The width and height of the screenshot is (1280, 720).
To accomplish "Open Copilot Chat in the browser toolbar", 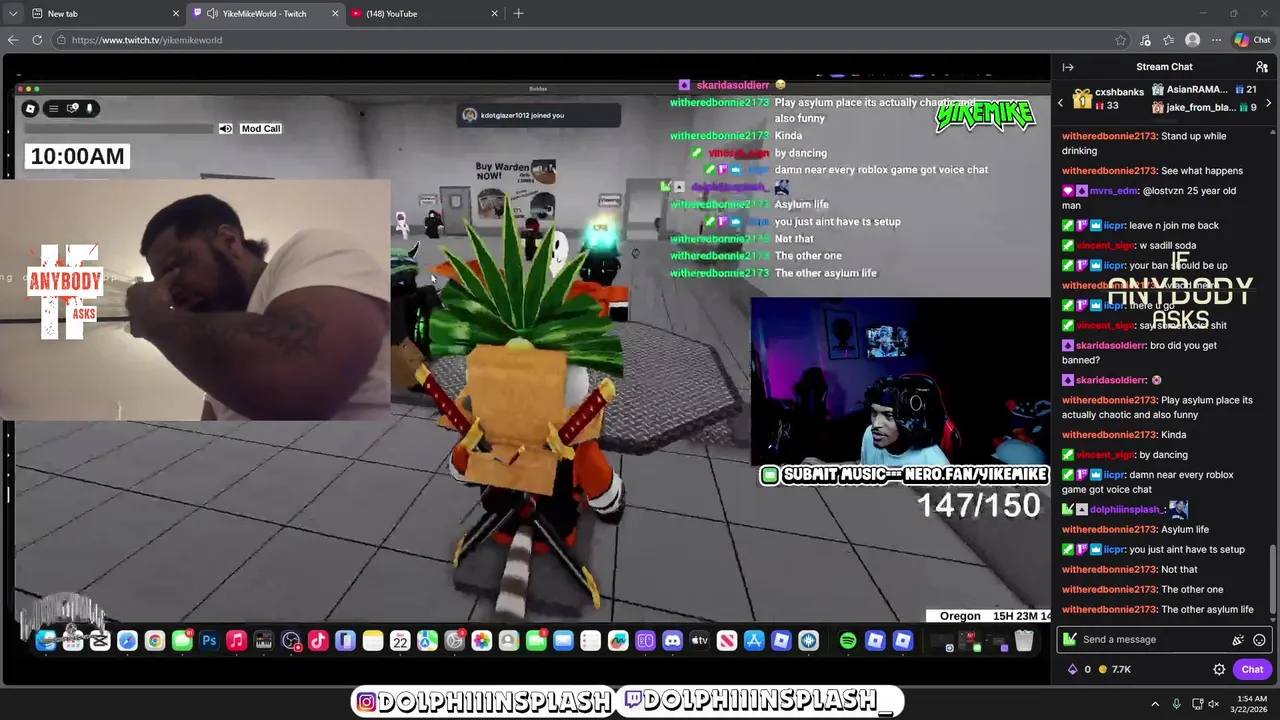I will 1252,40.
